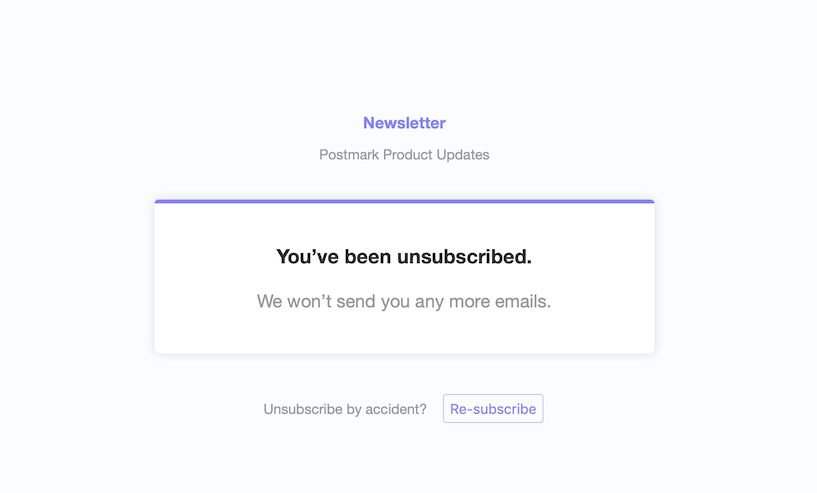Click the word "been" in the bold heading
The height and width of the screenshot is (493, 817).
point(368,257)
